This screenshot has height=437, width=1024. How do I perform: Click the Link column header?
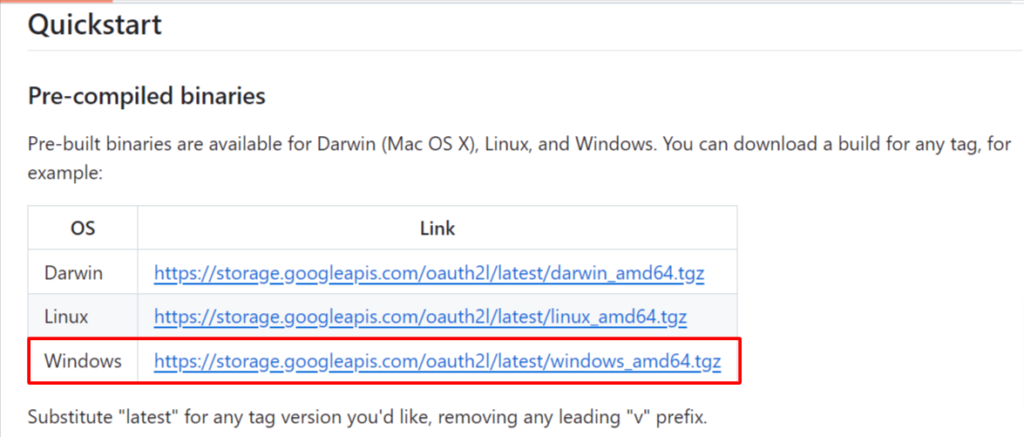click(x=437, y=229)
